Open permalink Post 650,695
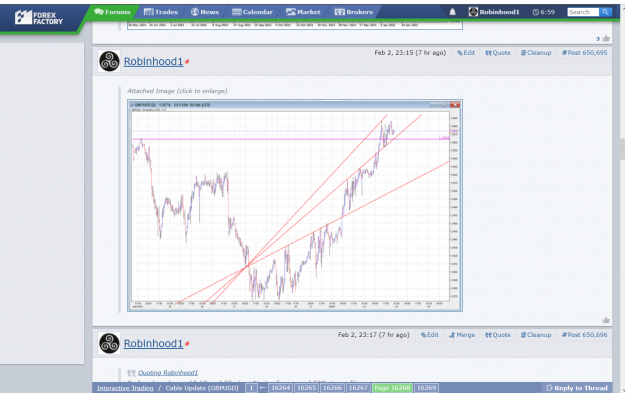 click(x=585, y=53)
